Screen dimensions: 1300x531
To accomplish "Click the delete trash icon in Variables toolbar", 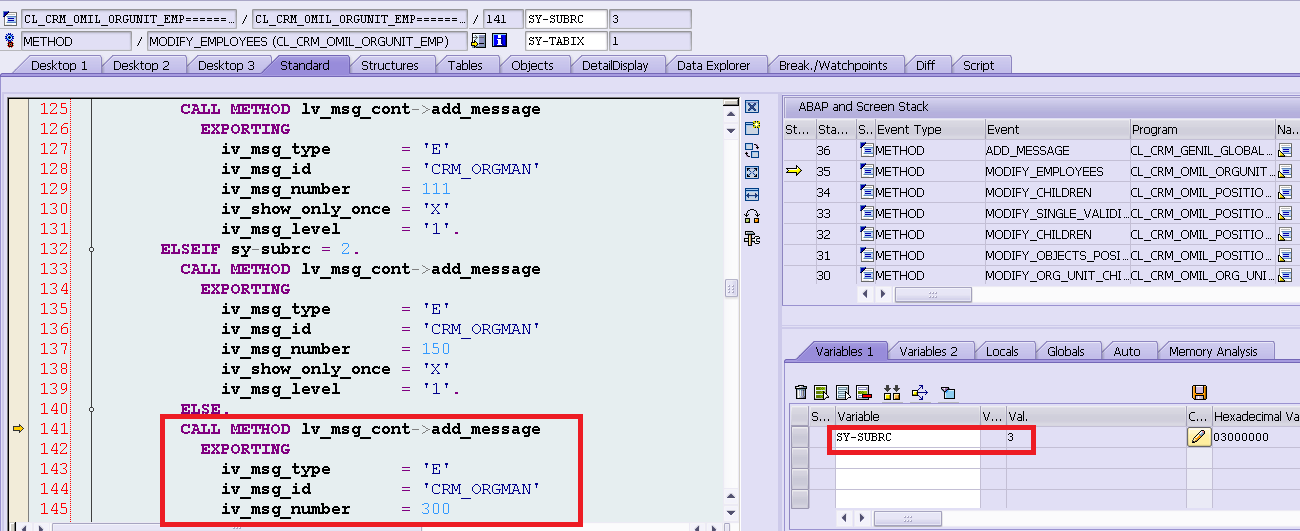I will pyautogui.click(x=800, y=392).
